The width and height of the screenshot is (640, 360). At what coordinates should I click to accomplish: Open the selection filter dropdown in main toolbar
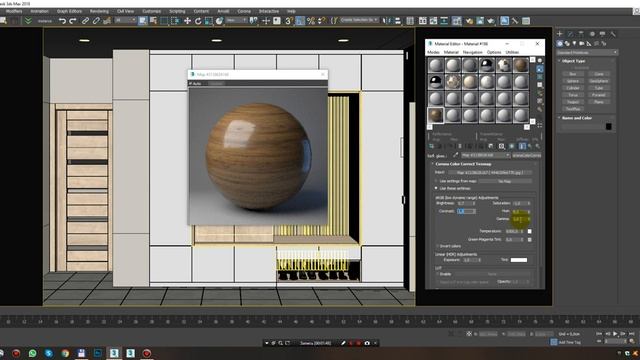(124, 20)
